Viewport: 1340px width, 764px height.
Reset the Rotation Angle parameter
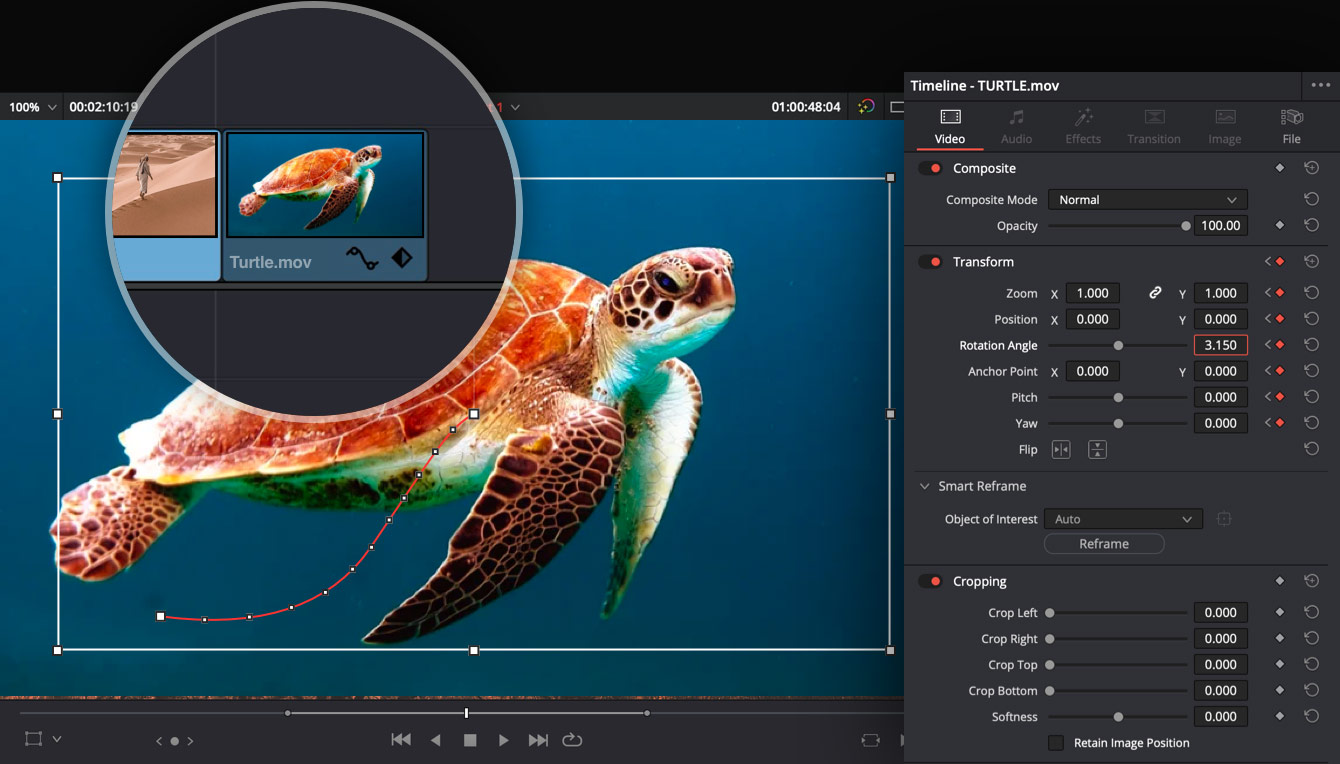coord(1311,344)
